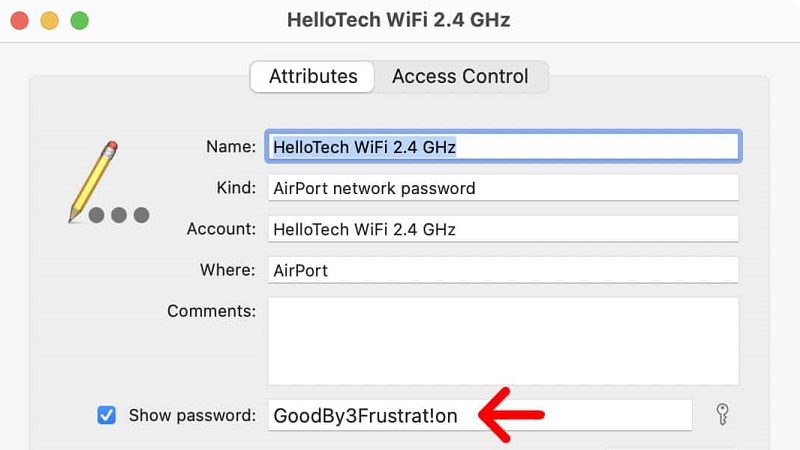800x450 pixels.
Task: Select the Kind field reading AirPort network password
Action: coord(503,188)
